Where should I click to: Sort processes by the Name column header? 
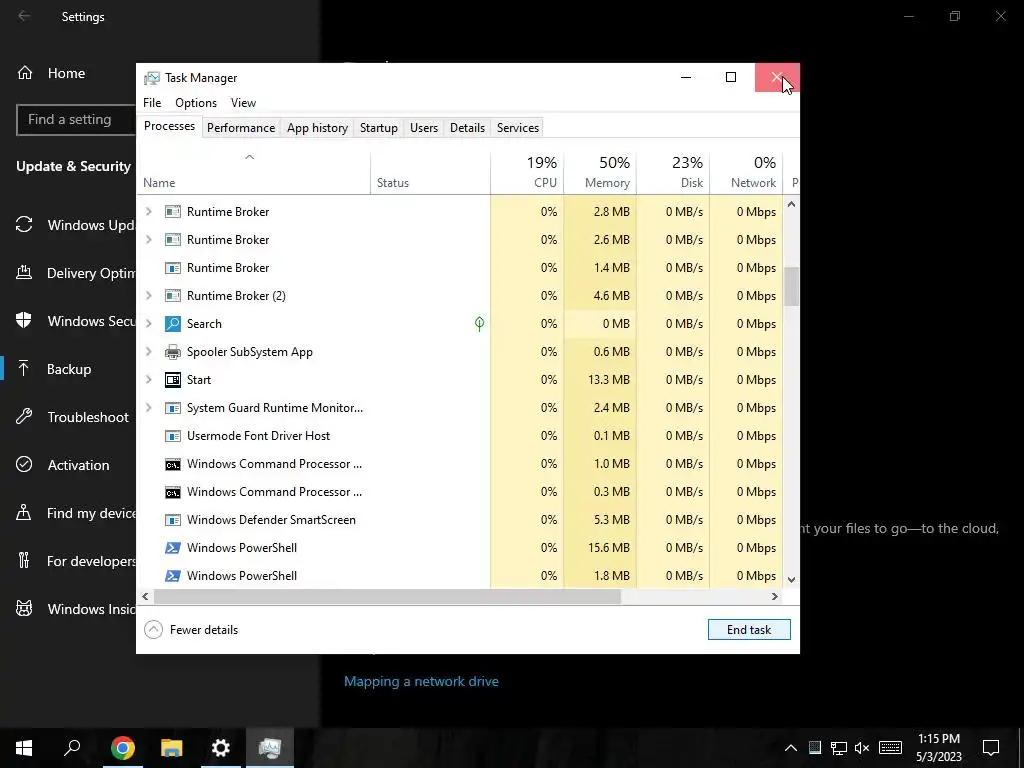click(x=253, y=173)
